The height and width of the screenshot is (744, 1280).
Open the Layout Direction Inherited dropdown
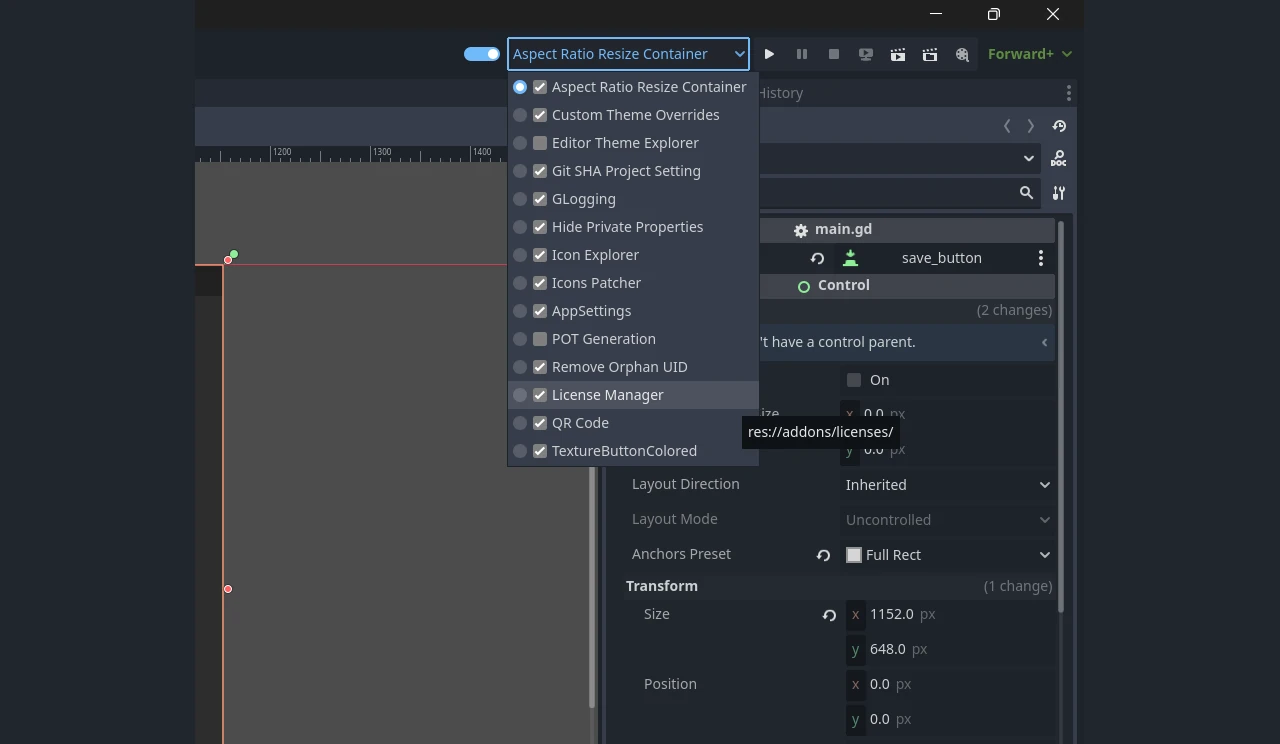pos(948,485)
